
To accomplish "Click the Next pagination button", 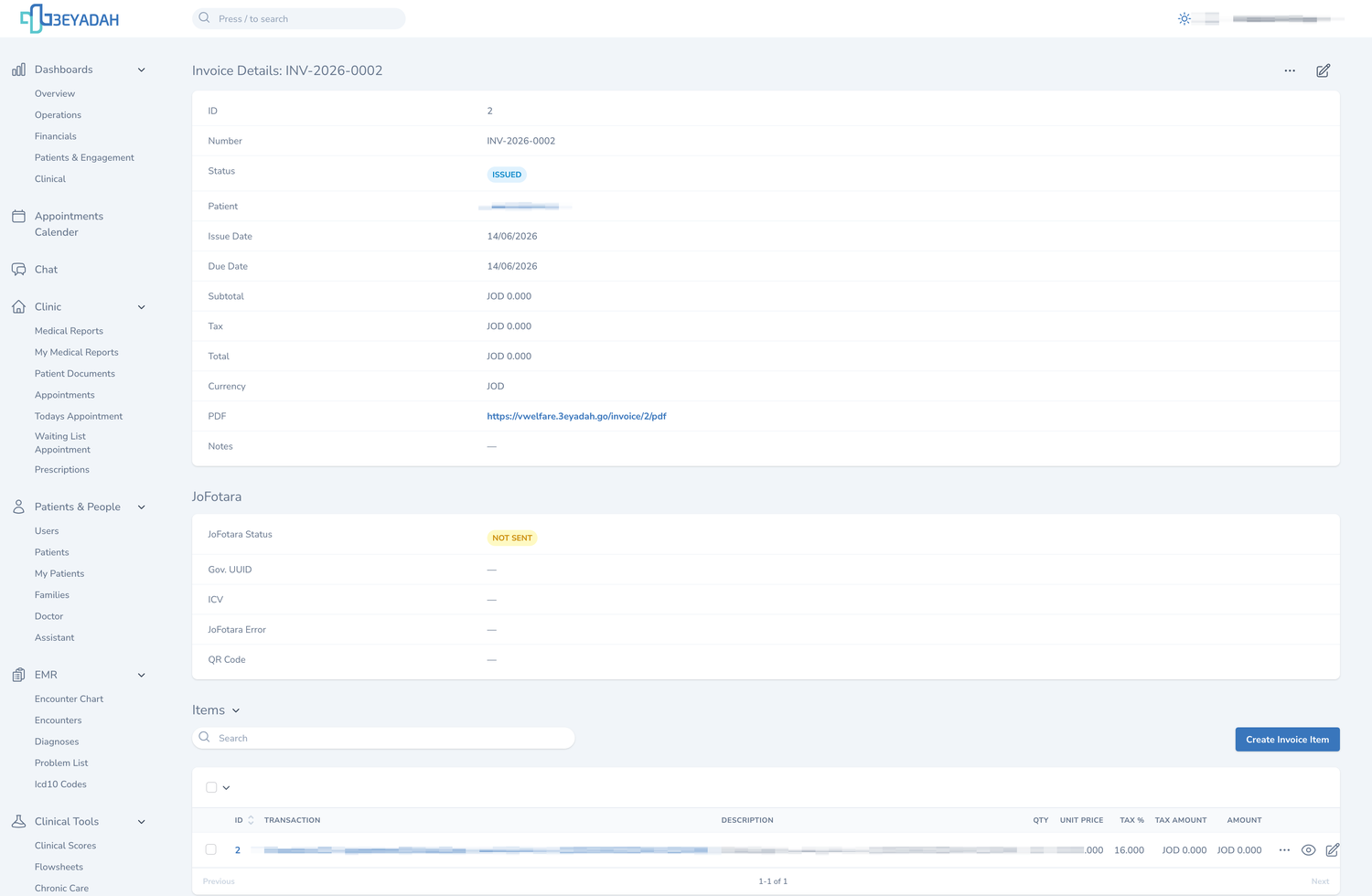I will click(x=1320, y=881).
